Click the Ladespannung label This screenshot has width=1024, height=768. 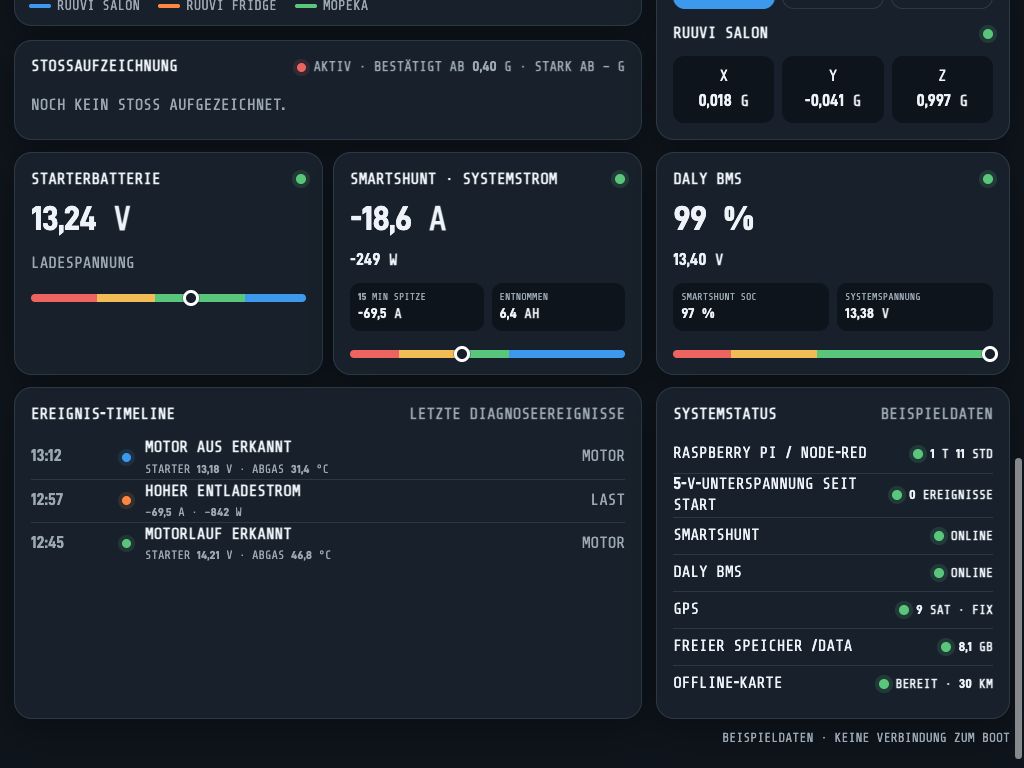click(83, 263)
